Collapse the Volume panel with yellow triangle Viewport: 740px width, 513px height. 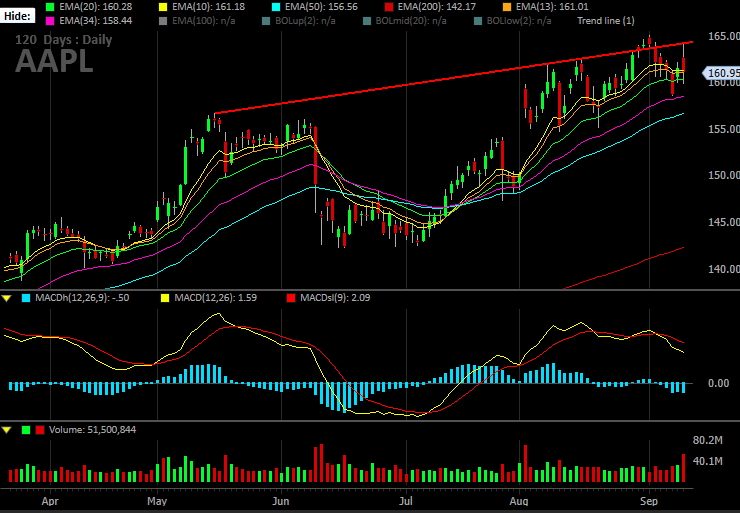7,430
